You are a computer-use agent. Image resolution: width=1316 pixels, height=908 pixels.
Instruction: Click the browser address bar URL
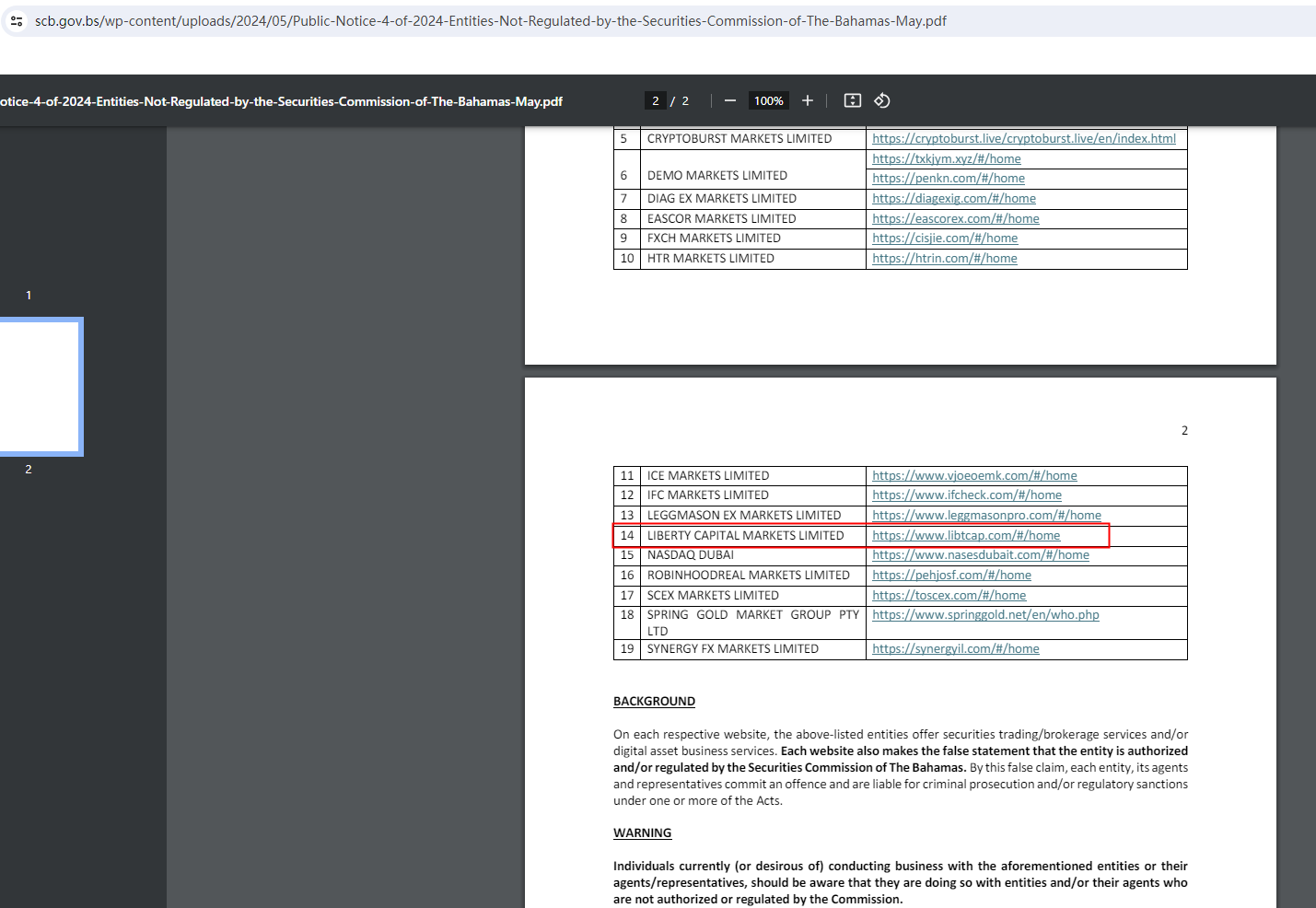[x=490, y=20]
